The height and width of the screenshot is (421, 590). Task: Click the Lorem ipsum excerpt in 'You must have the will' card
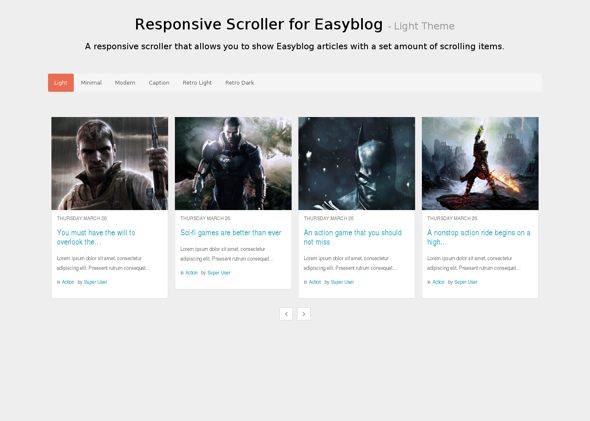pyautogui.click(x=103, y=263)
